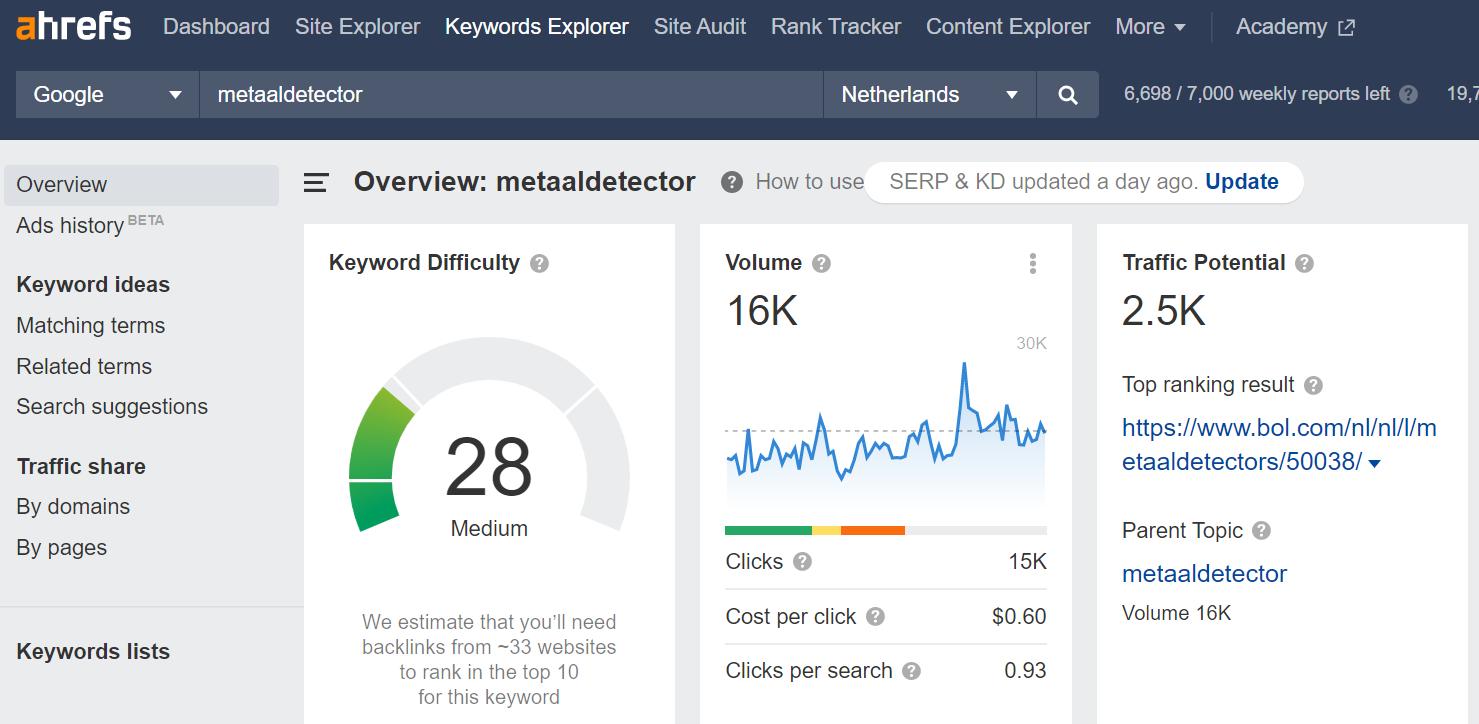Open Search suggestions report
Screen dimensions: 1479x724
(x=112, y=407)
